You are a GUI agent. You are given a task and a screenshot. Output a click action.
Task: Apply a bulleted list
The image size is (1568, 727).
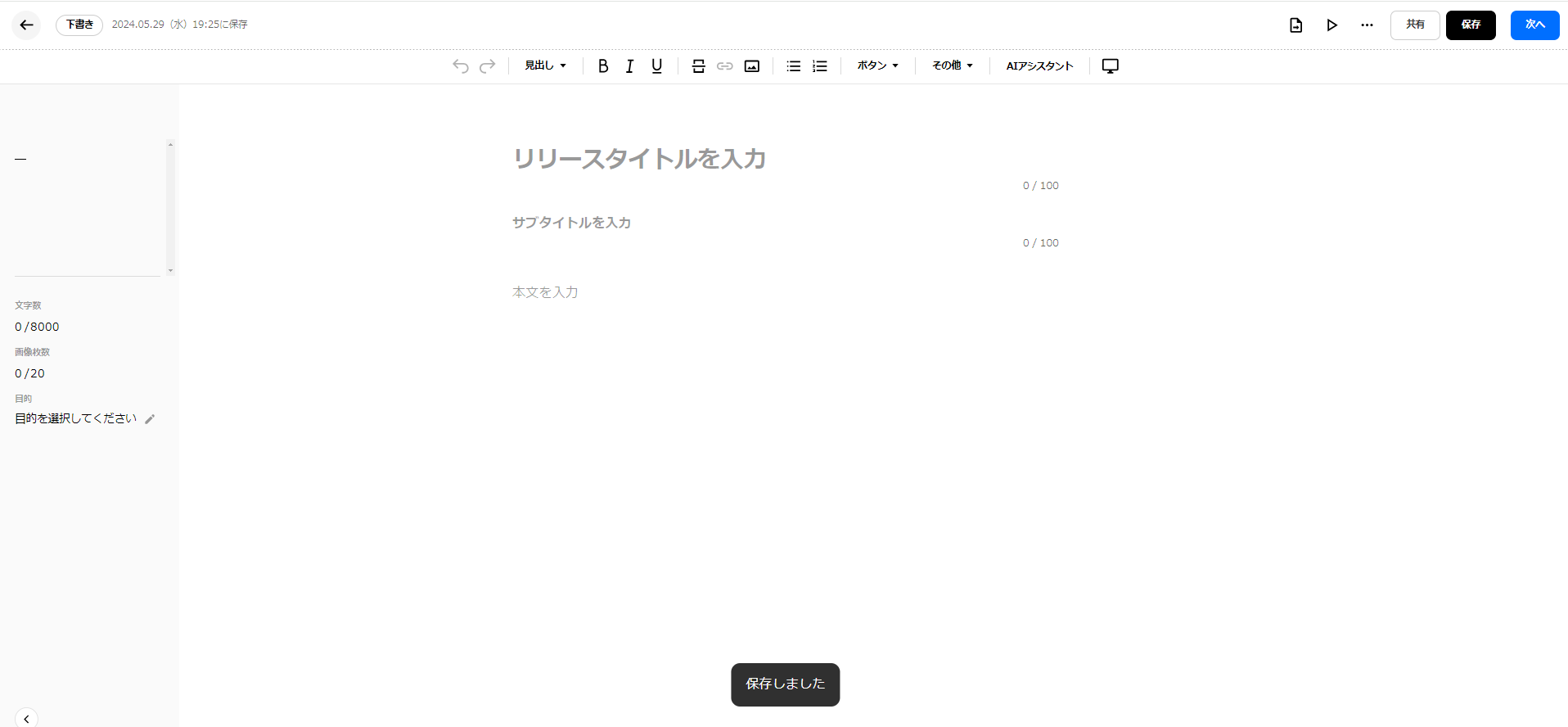[x=794, y=66]
